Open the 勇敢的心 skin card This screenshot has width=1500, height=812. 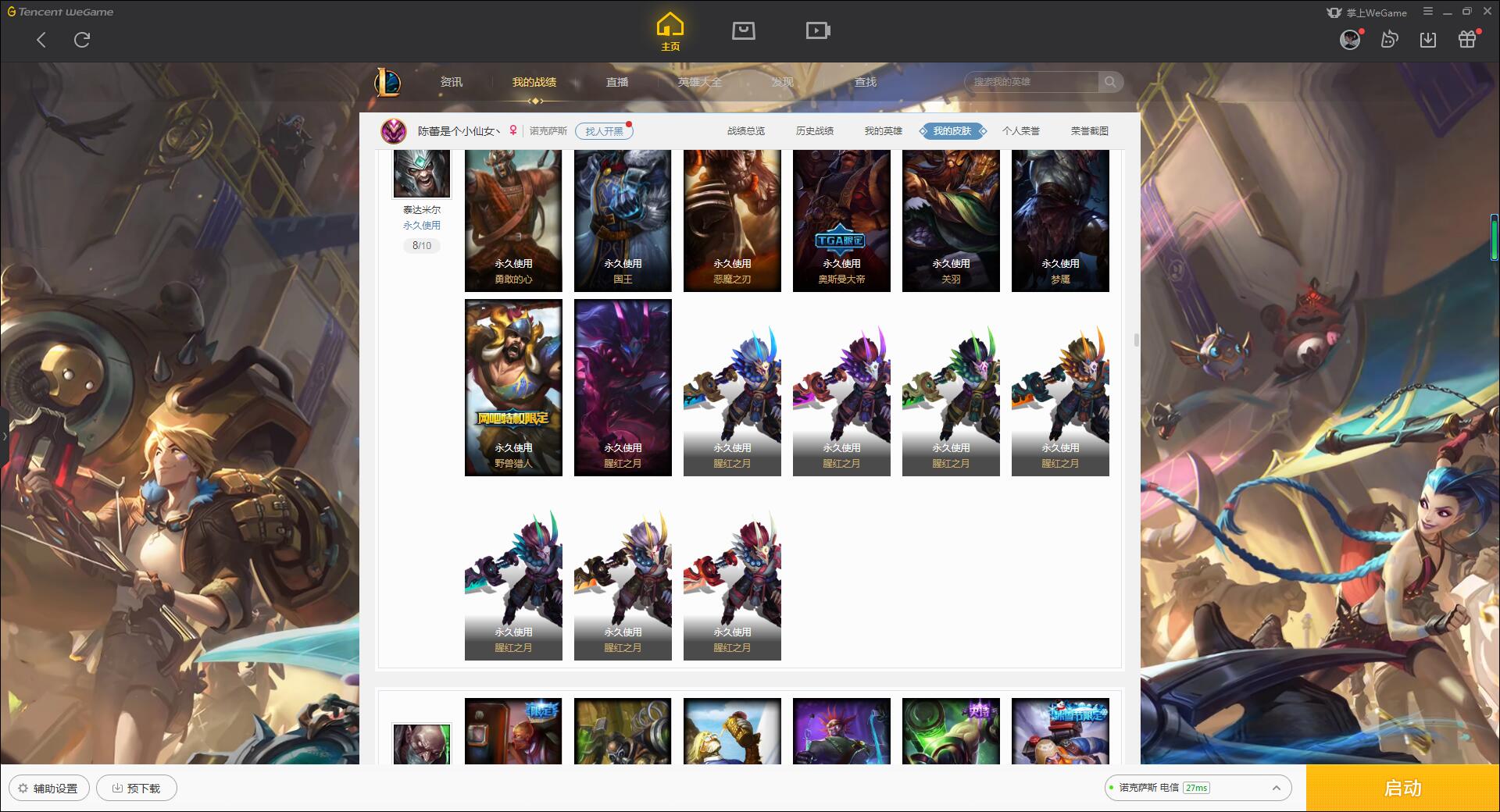(x=513, y=221)
